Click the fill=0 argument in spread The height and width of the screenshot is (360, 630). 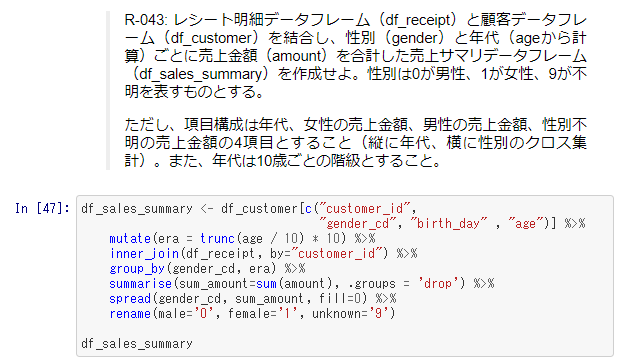(x=340, y=299)
